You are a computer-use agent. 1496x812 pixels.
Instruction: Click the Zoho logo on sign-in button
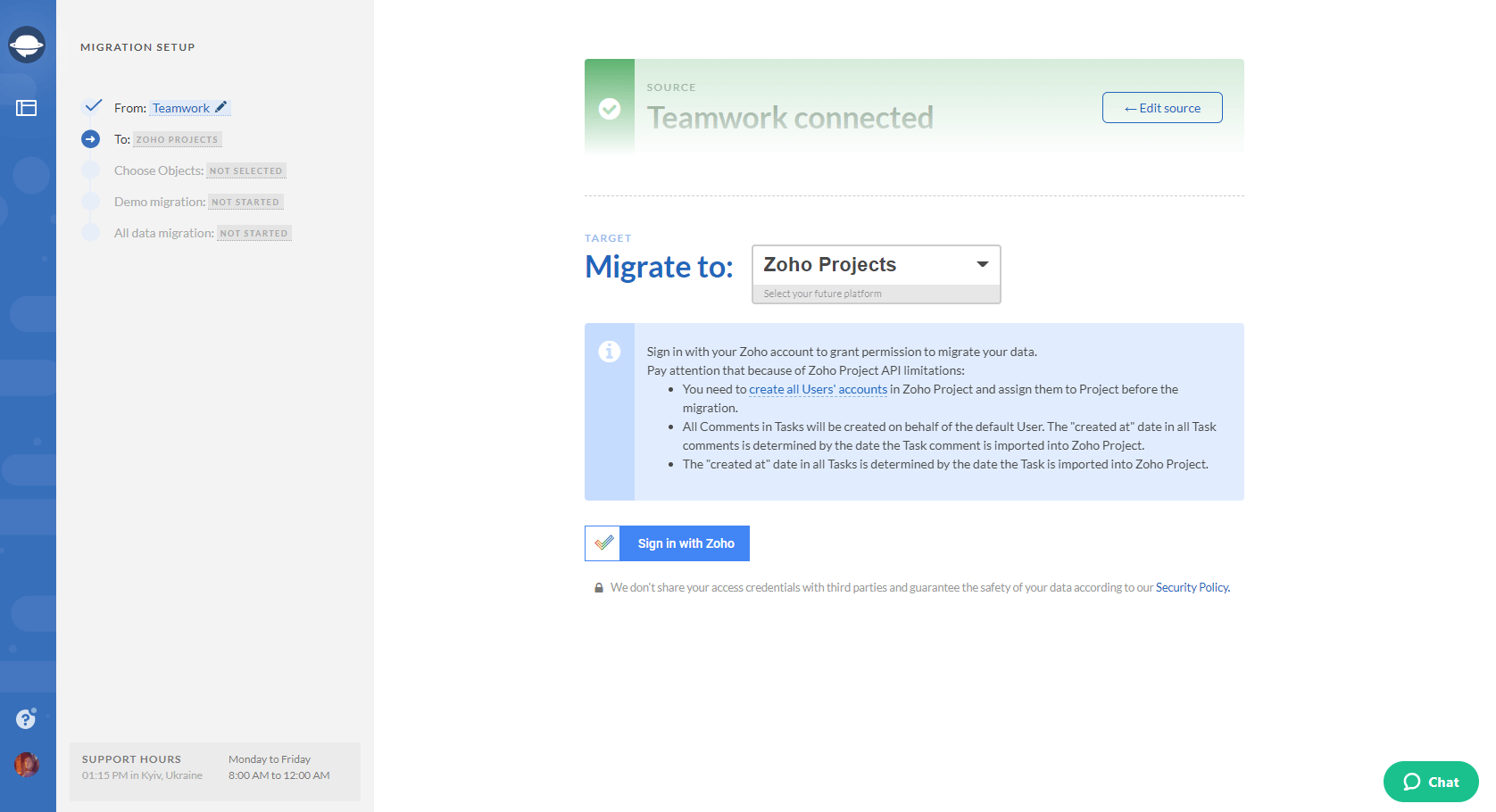pyautogui.click(x=603, y=543)
